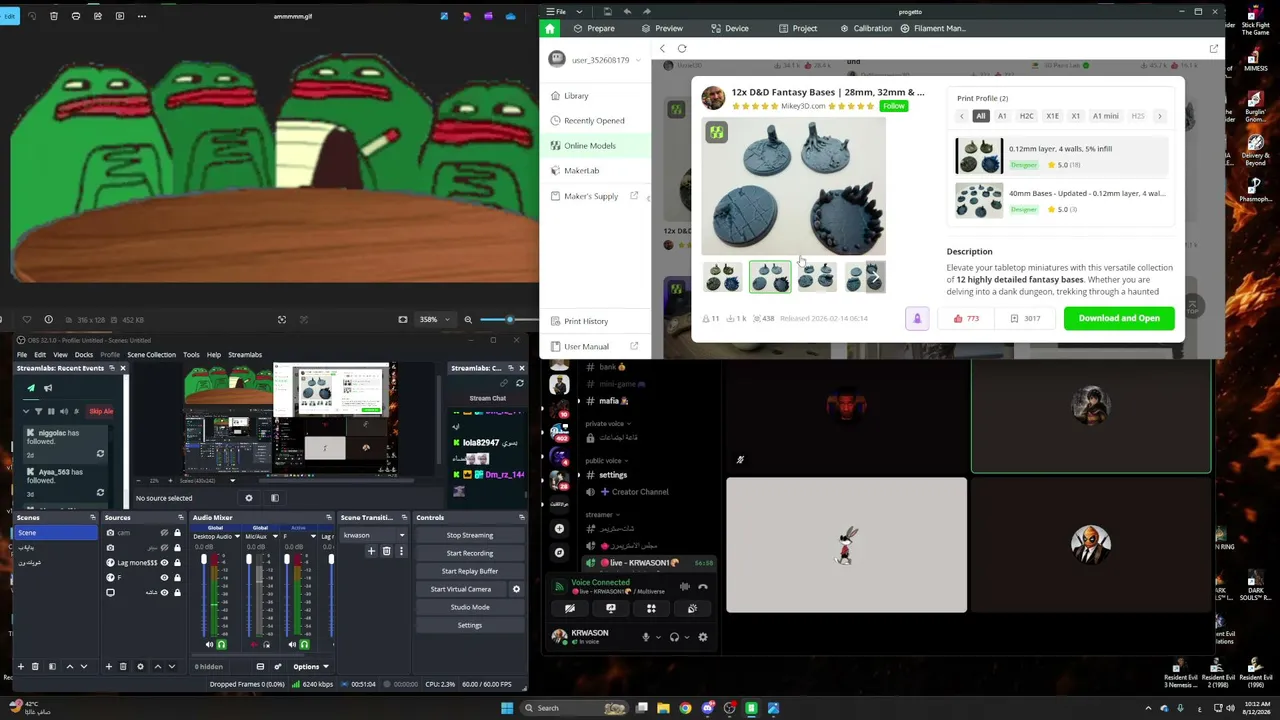The height and width of the screenshot is (720, 1280).
Task: Open source filters icon in OBS preview bar
Action: tap(275, 498)
